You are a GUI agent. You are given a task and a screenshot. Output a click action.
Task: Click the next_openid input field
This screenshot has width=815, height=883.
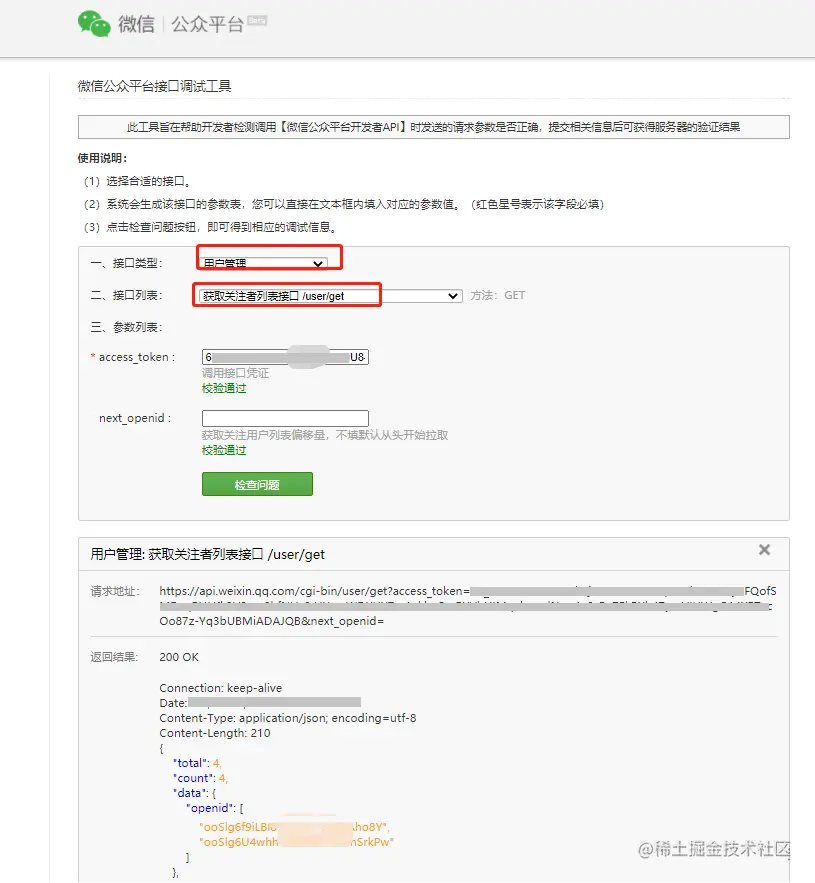point(283,418)
